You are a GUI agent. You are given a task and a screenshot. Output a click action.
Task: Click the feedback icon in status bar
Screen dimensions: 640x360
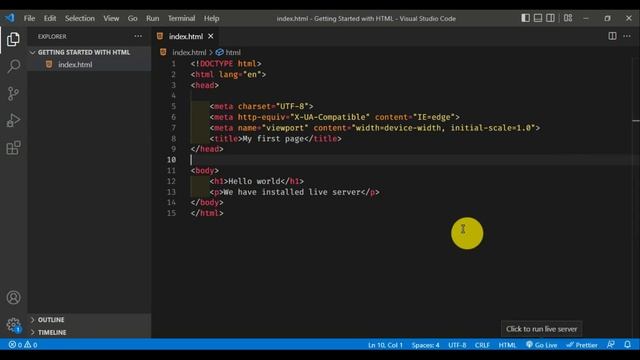(x=611, y=344)
